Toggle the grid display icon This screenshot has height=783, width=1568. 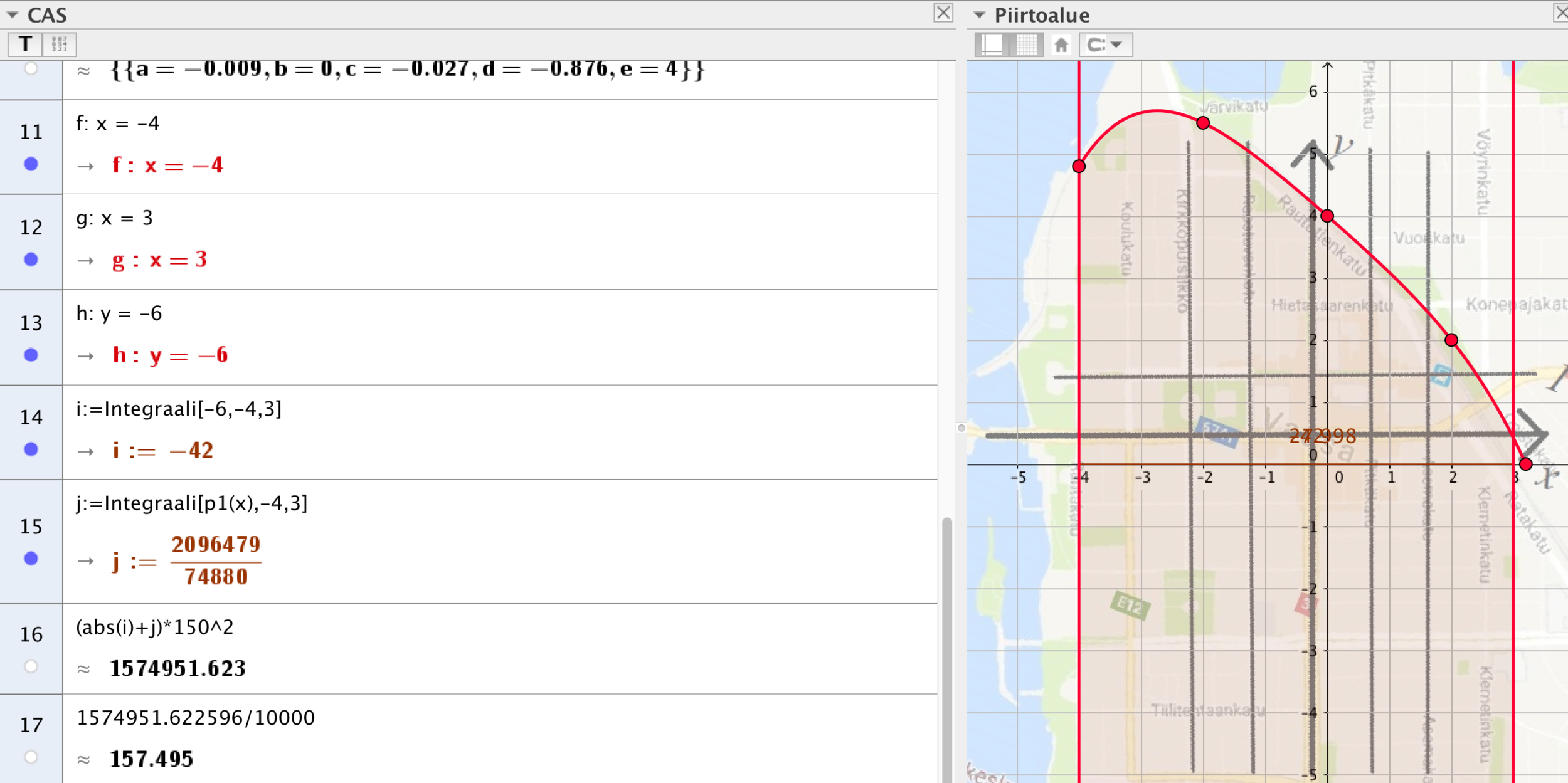[1027, 45]
